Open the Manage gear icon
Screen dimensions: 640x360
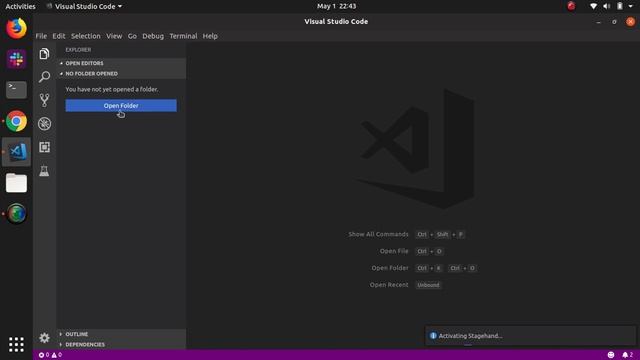(44, 338)
